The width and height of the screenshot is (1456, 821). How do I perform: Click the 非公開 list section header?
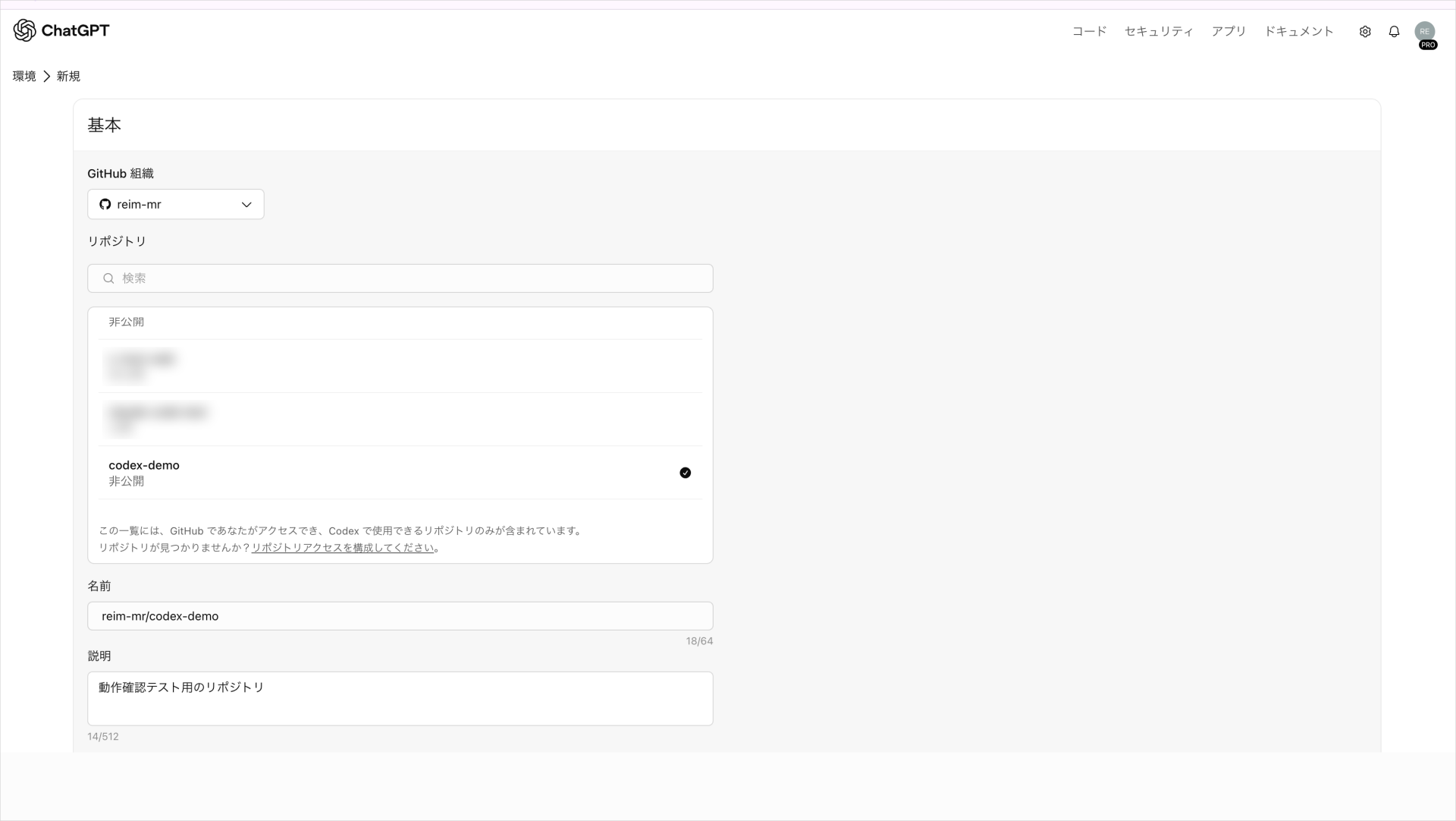(x=126, y=322)
